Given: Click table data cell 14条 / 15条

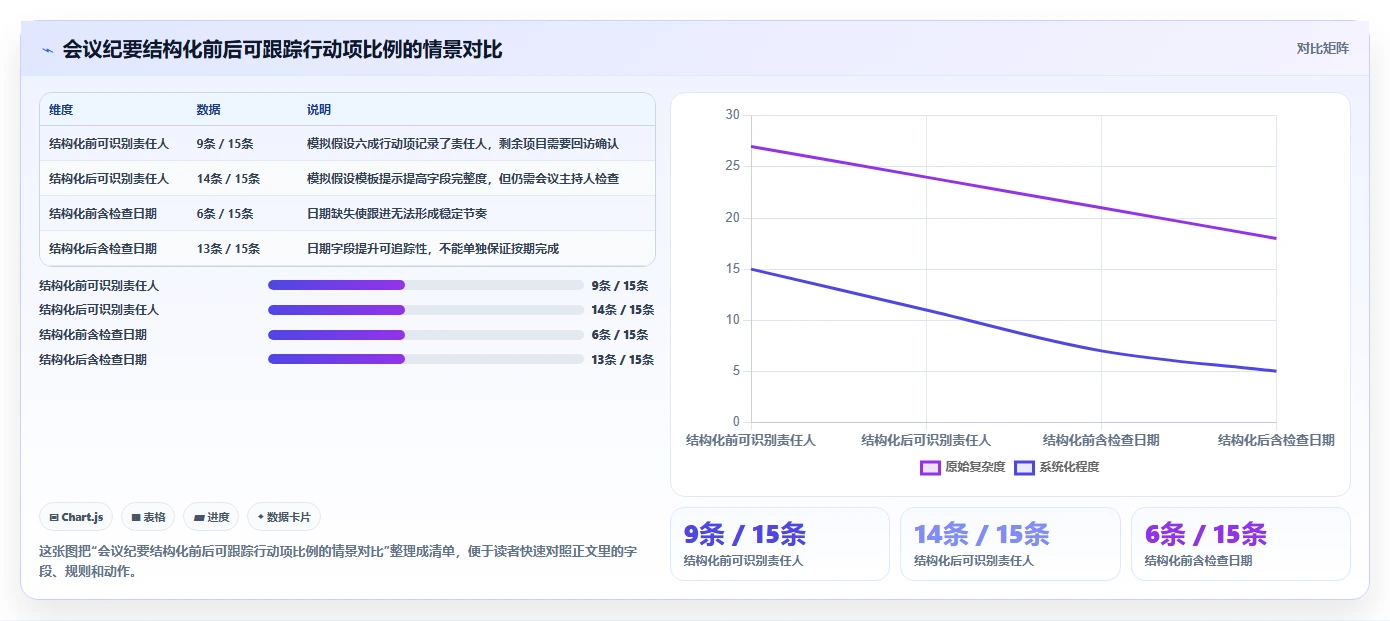Looking at the screenshot, I should click(228, 179).
